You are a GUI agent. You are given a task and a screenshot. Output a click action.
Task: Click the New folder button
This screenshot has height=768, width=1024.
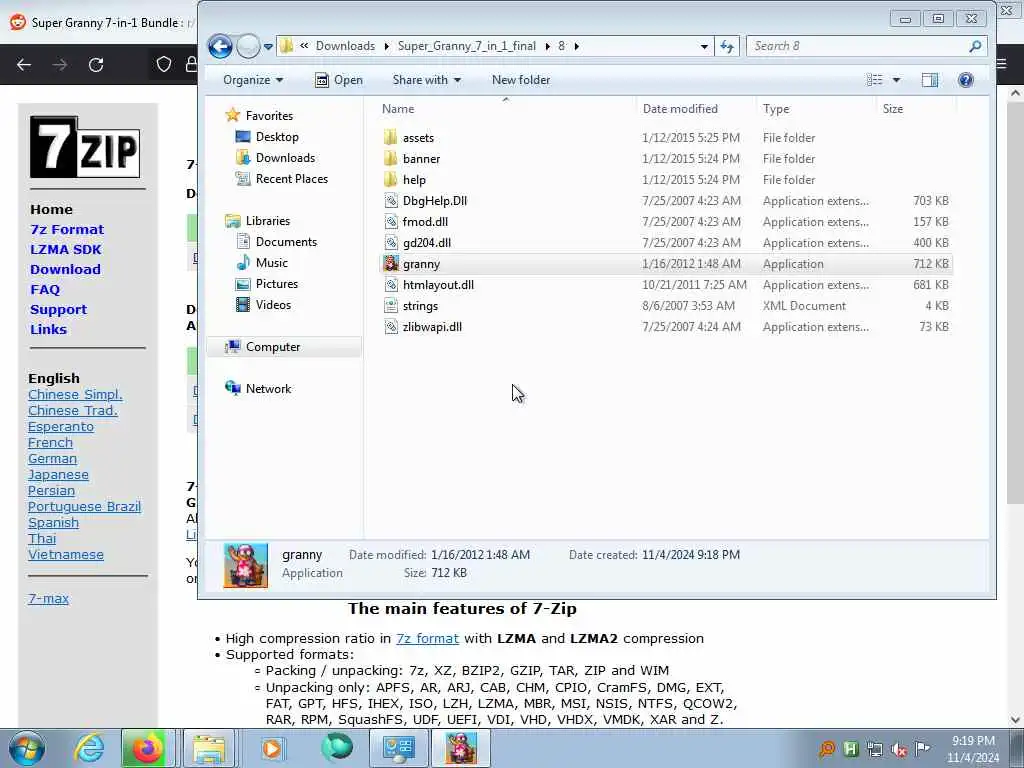point(520,80)
